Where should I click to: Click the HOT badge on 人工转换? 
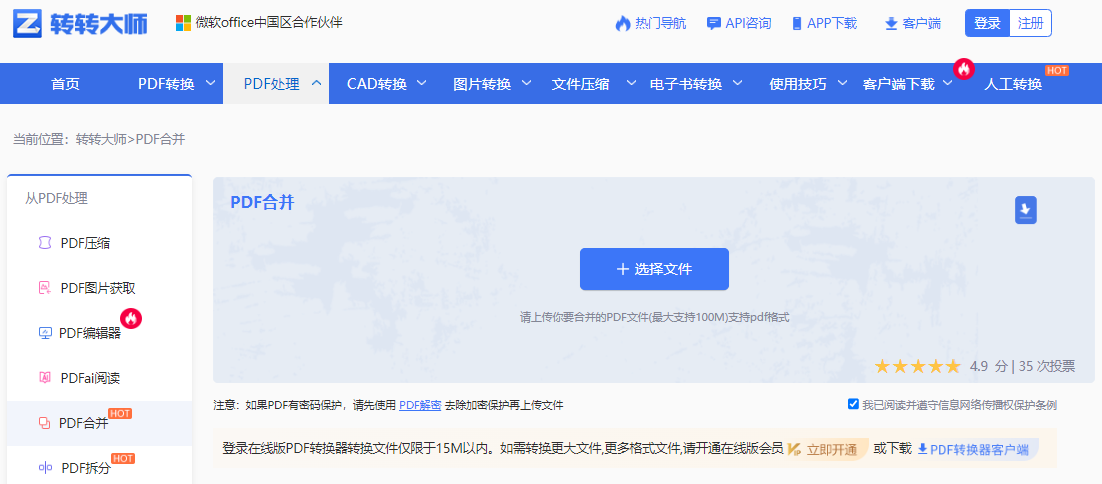[x=1057, y=70]
